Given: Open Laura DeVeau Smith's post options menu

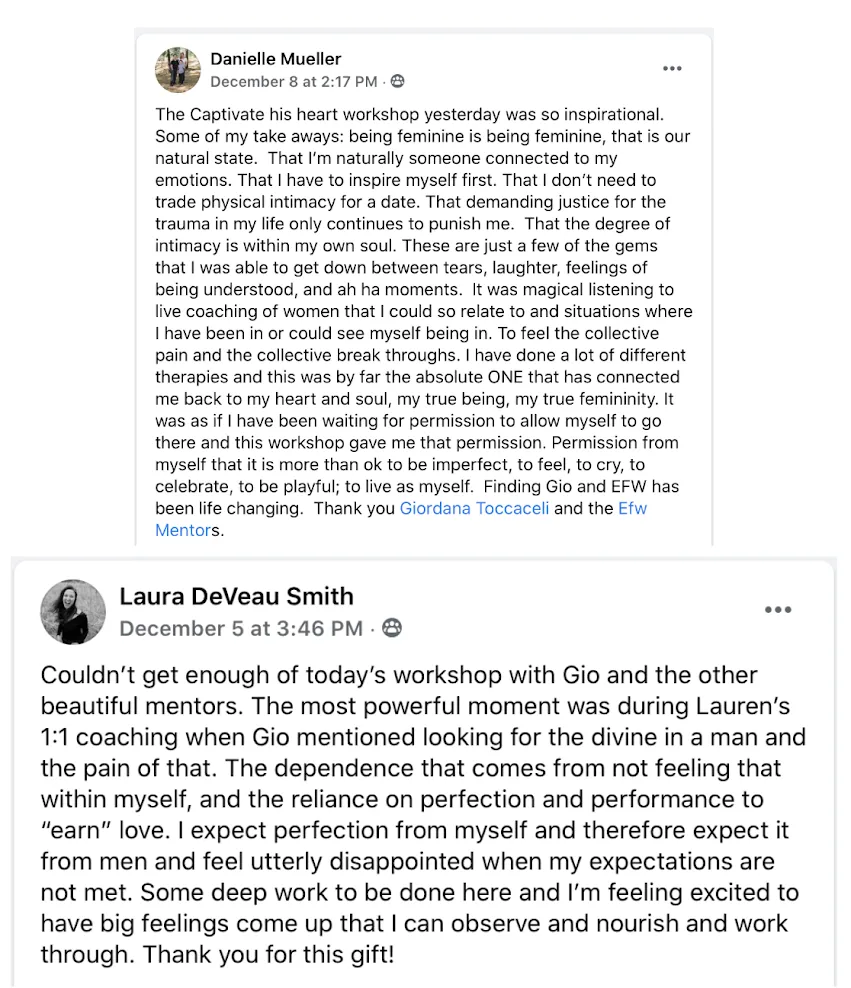Looking at the screenshot, I should [778, 609].
